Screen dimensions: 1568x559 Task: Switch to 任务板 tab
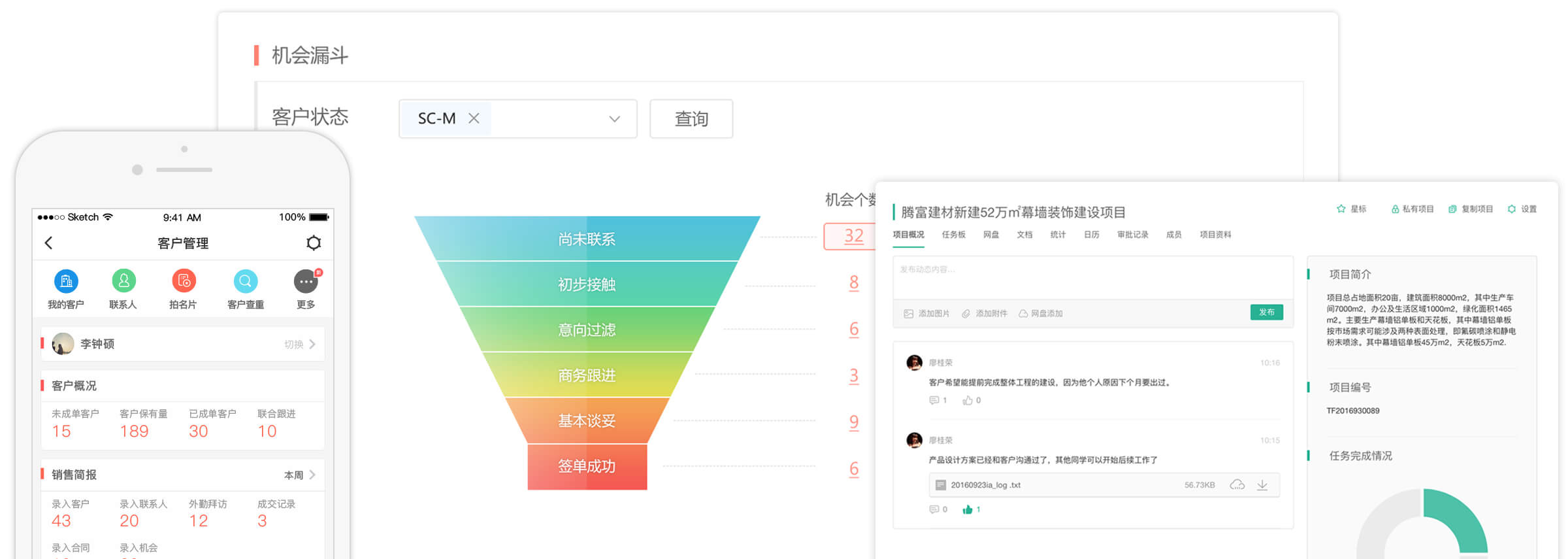[x=954, y=235]
